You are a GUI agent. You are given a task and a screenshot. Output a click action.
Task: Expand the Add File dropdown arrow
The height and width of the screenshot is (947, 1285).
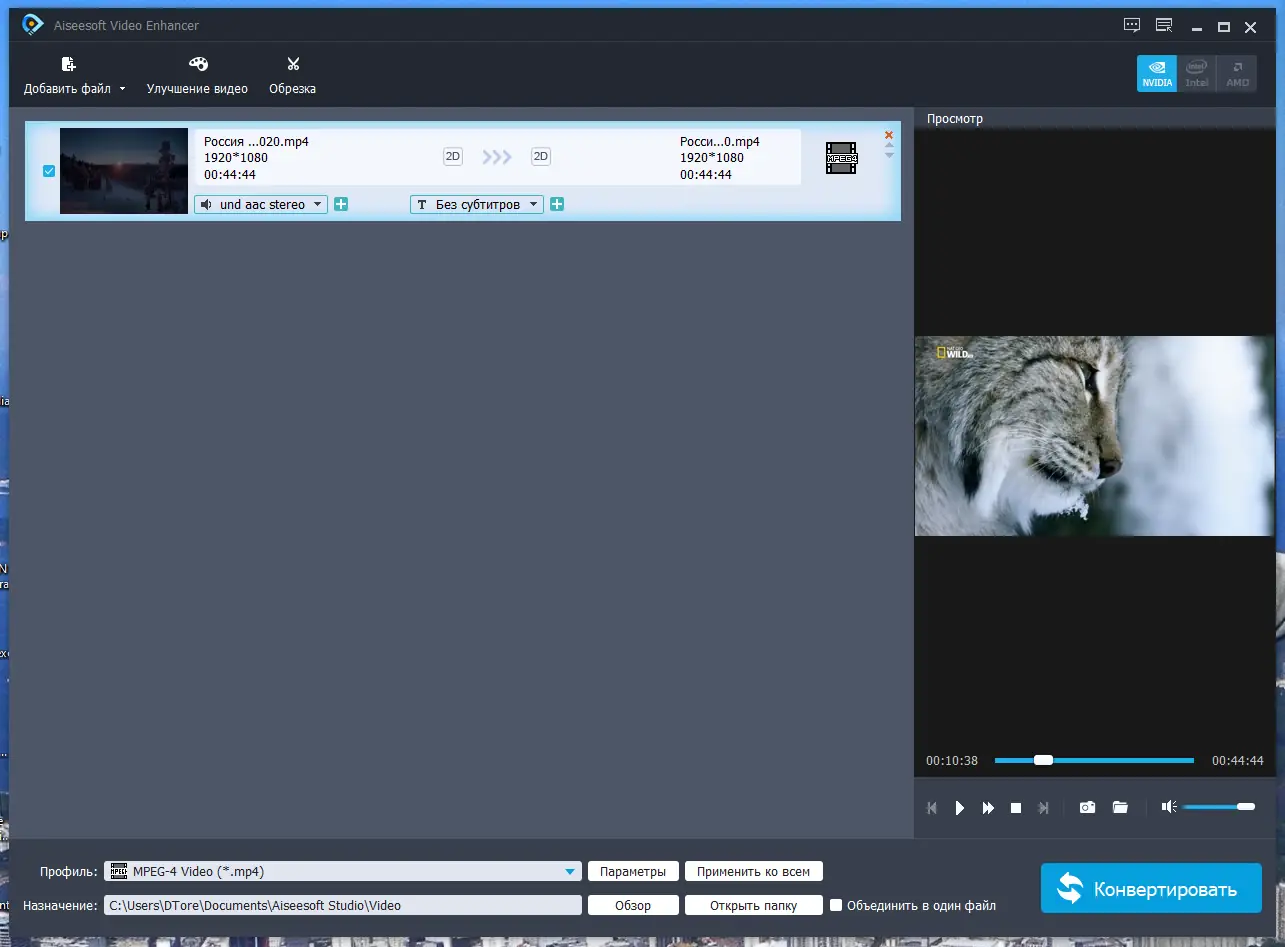(122, 89)
